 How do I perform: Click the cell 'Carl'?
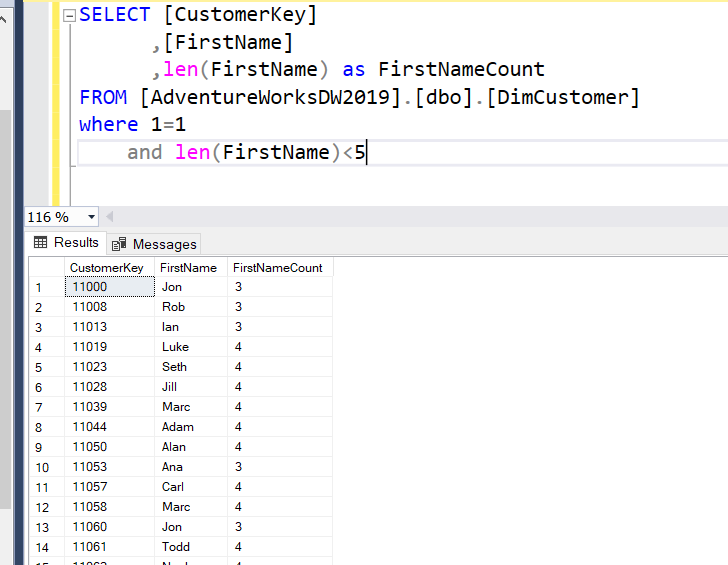click(x=191, y=486)
